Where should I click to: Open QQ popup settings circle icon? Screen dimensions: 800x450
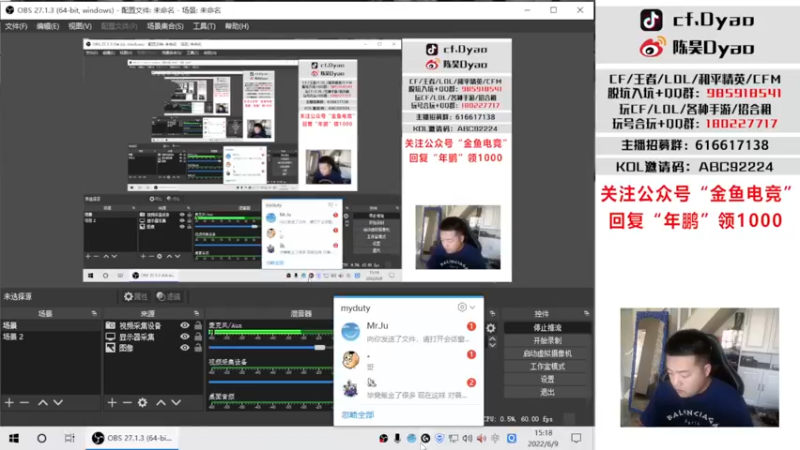coord(462,307)
